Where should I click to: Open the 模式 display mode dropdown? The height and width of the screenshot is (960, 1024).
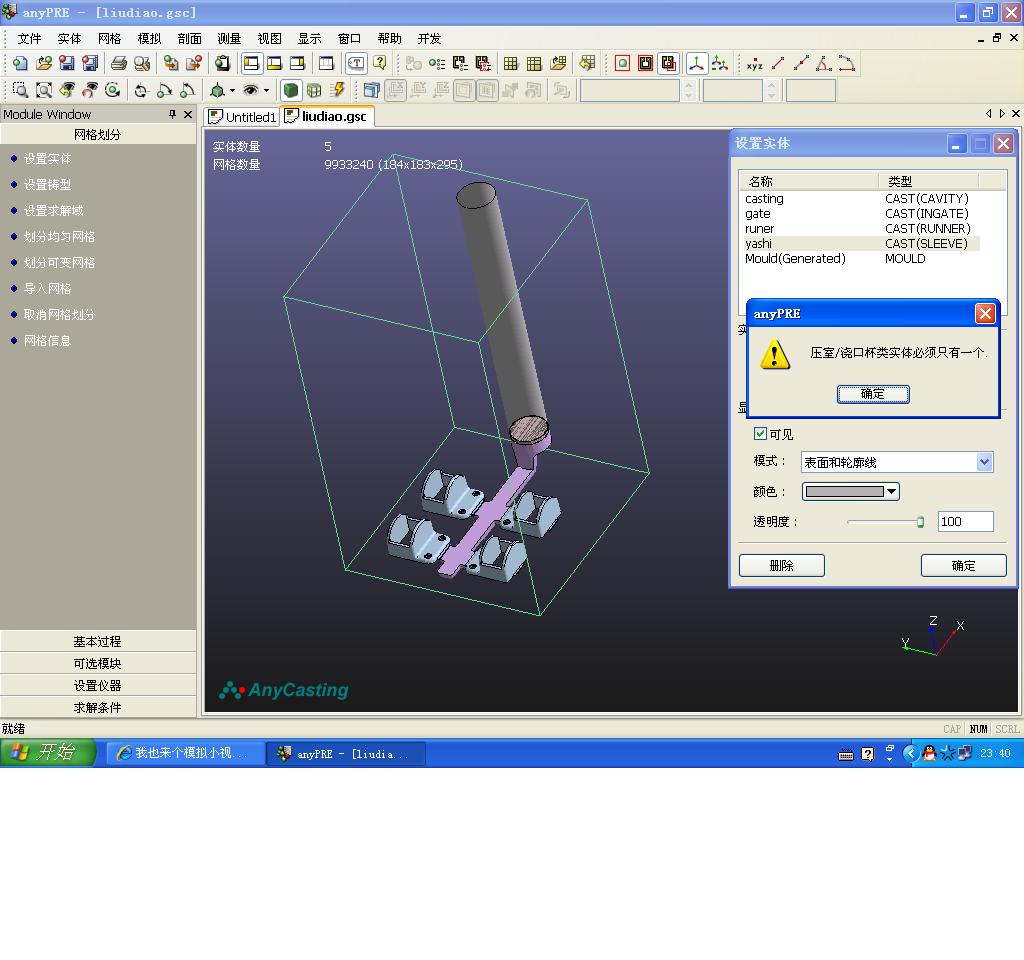click(985, 462)
